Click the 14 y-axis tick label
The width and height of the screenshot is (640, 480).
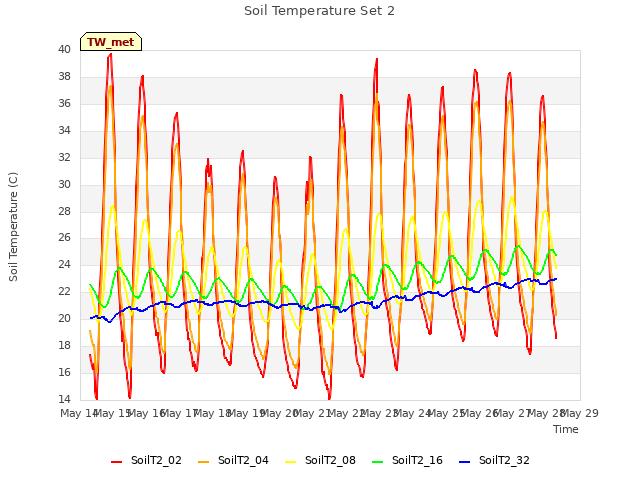click(64, 399)
